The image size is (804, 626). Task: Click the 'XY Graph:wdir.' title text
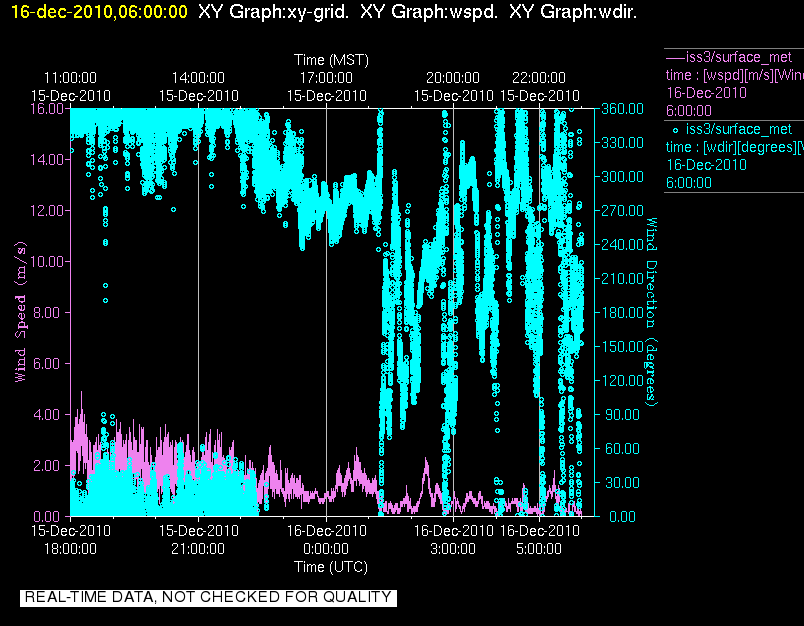573,11
